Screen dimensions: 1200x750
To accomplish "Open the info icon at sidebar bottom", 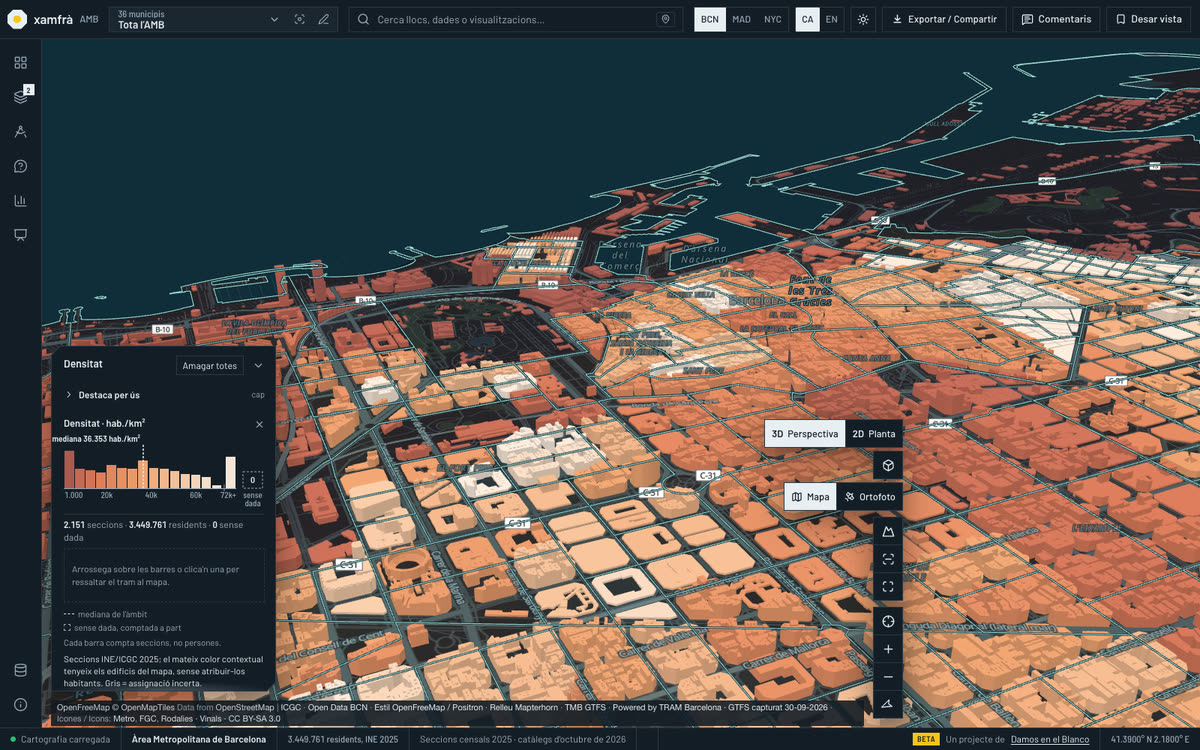I will click(x=20, y=704).
